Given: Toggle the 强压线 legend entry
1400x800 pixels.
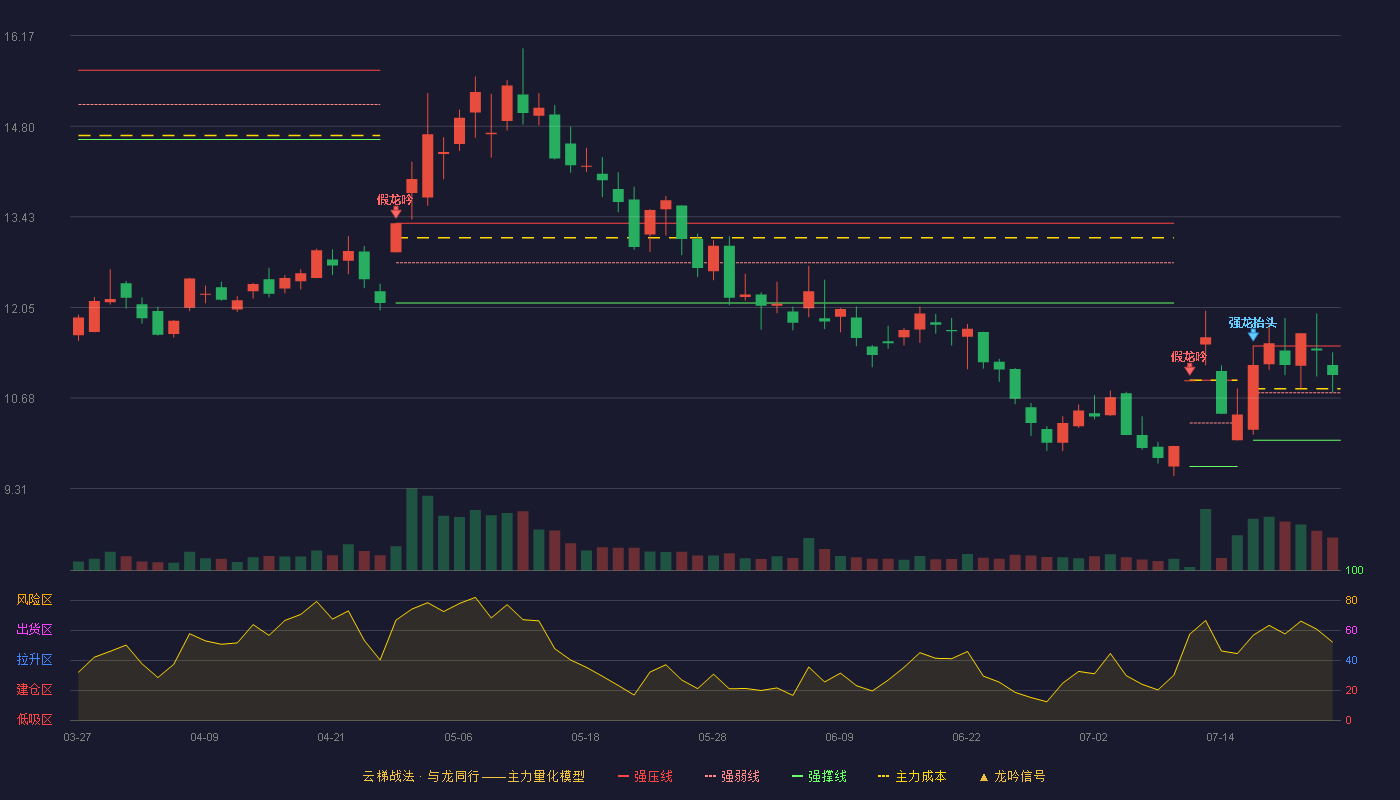Looking at the screenshot, I should (645, 776).
